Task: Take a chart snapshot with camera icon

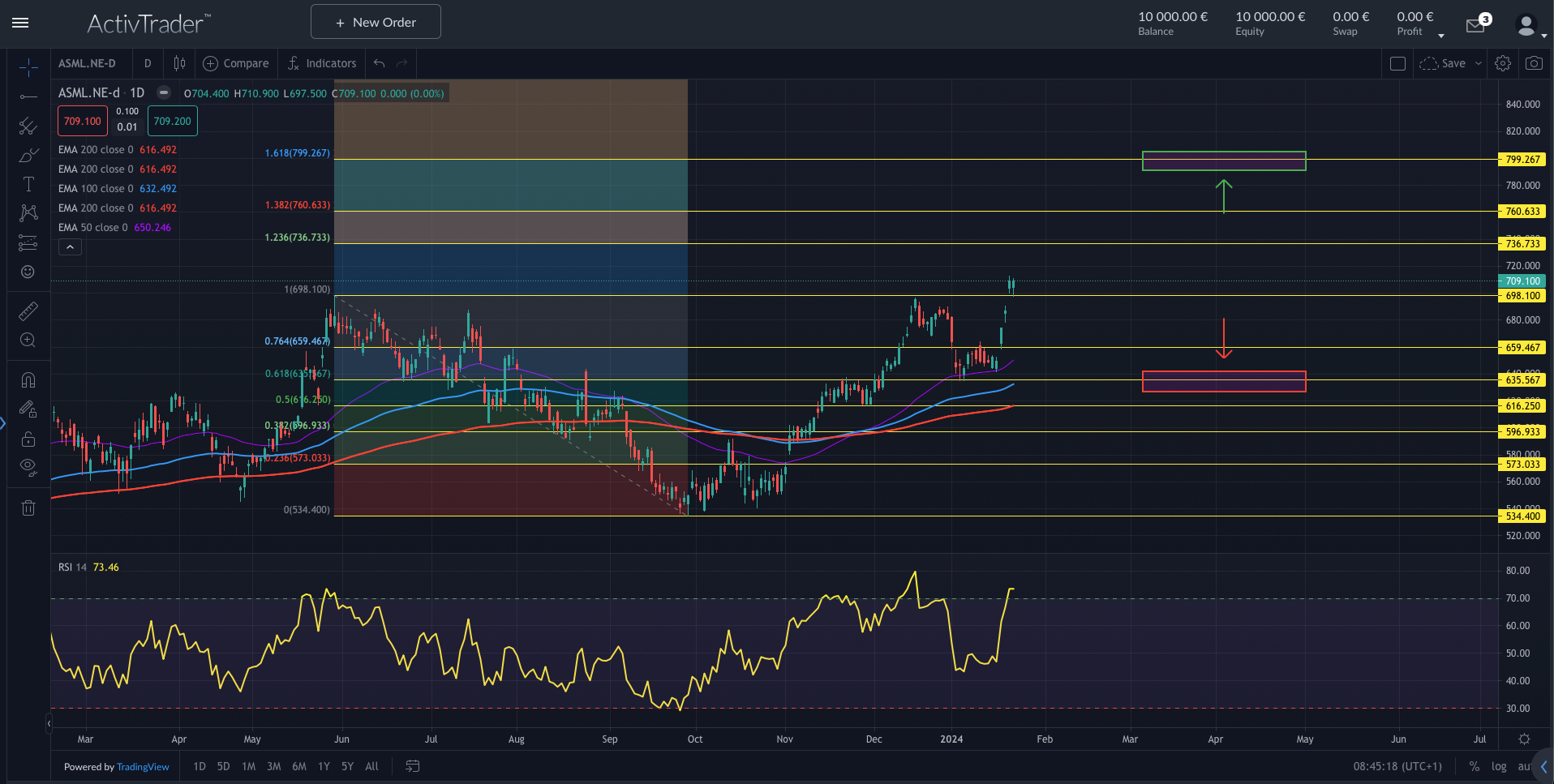Action: click(x=1534, y=63)
